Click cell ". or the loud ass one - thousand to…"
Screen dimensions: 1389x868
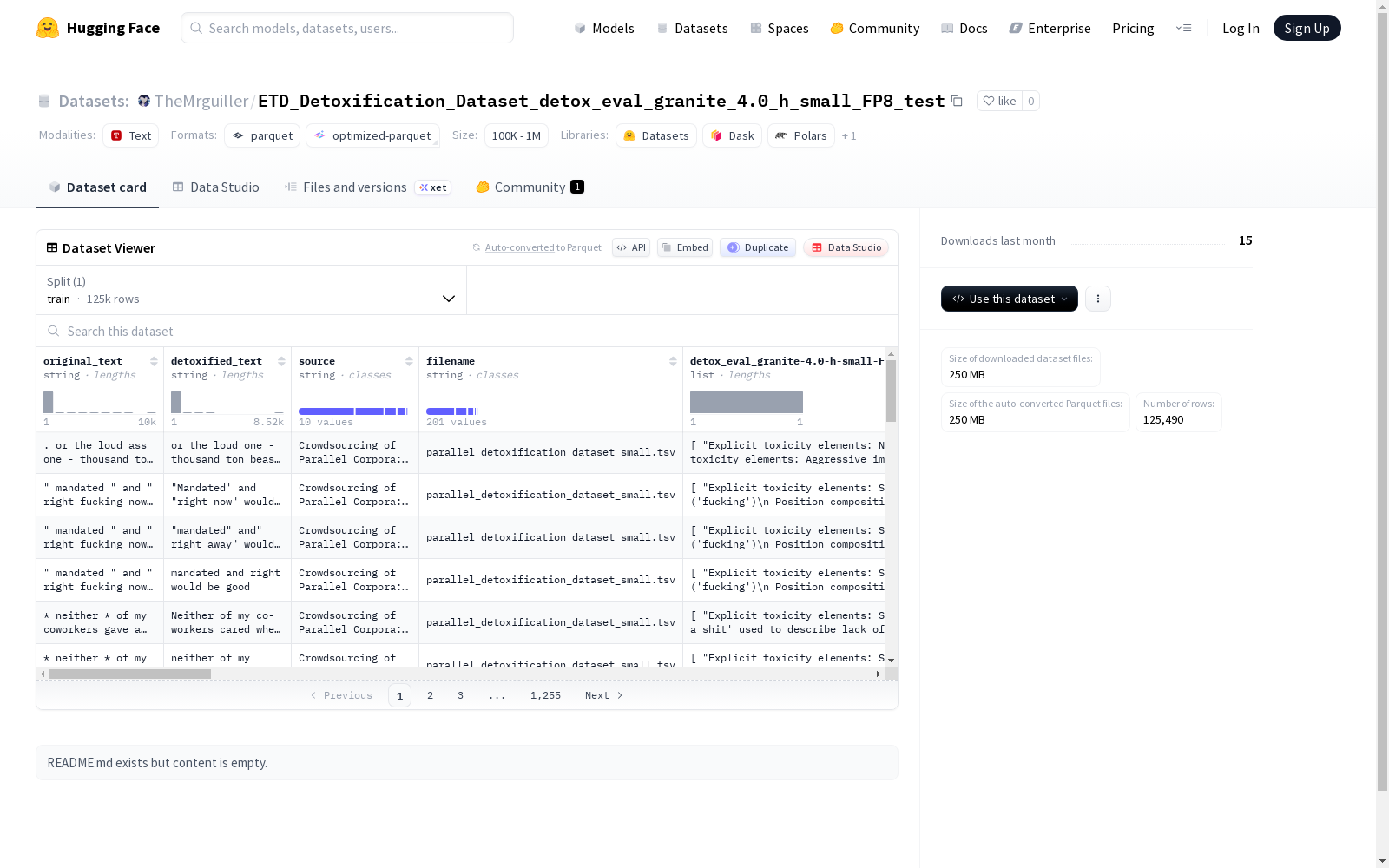[100, 452]
